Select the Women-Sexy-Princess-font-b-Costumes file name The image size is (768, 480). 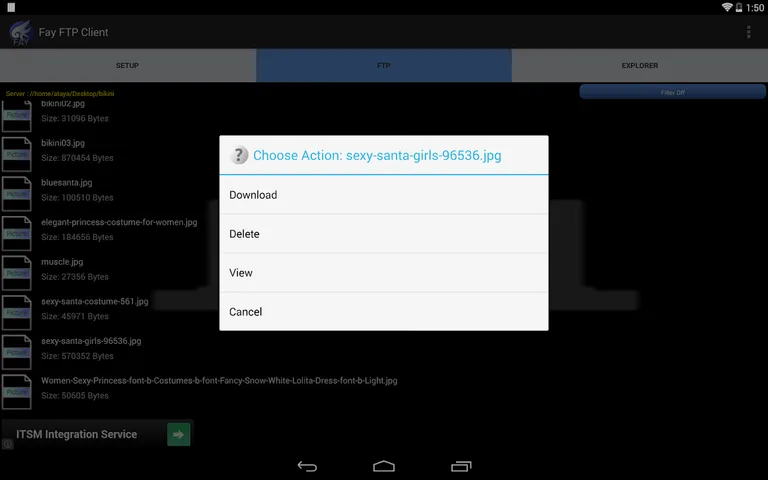tap(219, 381)
